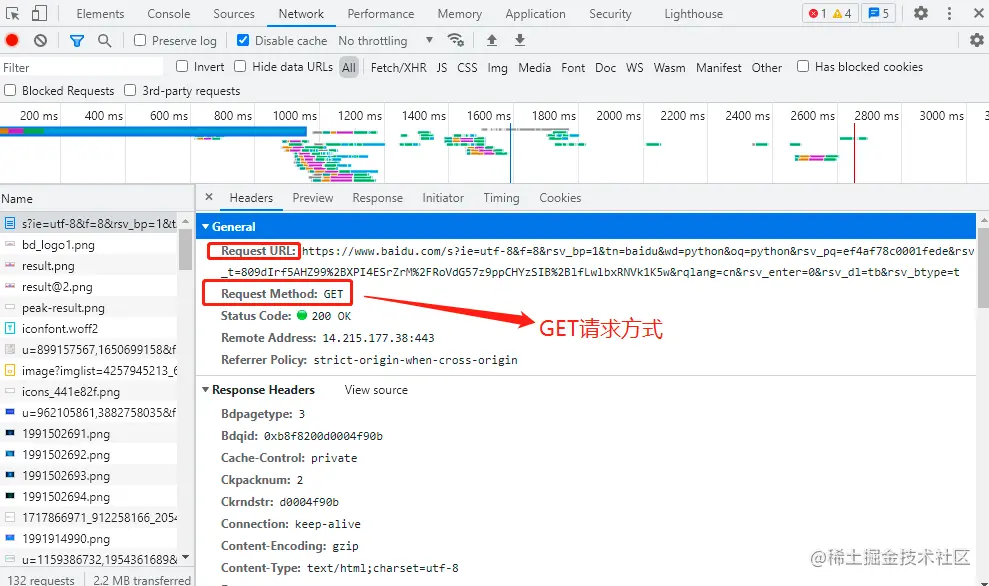Switch to the Elements tab
989x586 pixels.
pyautogui.click(x=100, y=13)
